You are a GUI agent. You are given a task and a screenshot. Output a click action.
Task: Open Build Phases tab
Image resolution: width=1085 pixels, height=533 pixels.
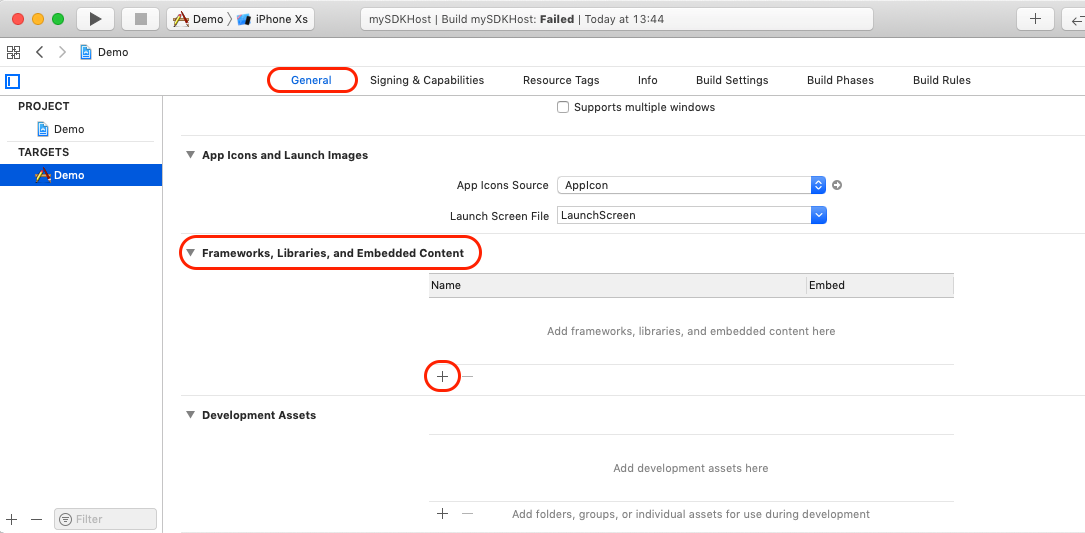840,80
